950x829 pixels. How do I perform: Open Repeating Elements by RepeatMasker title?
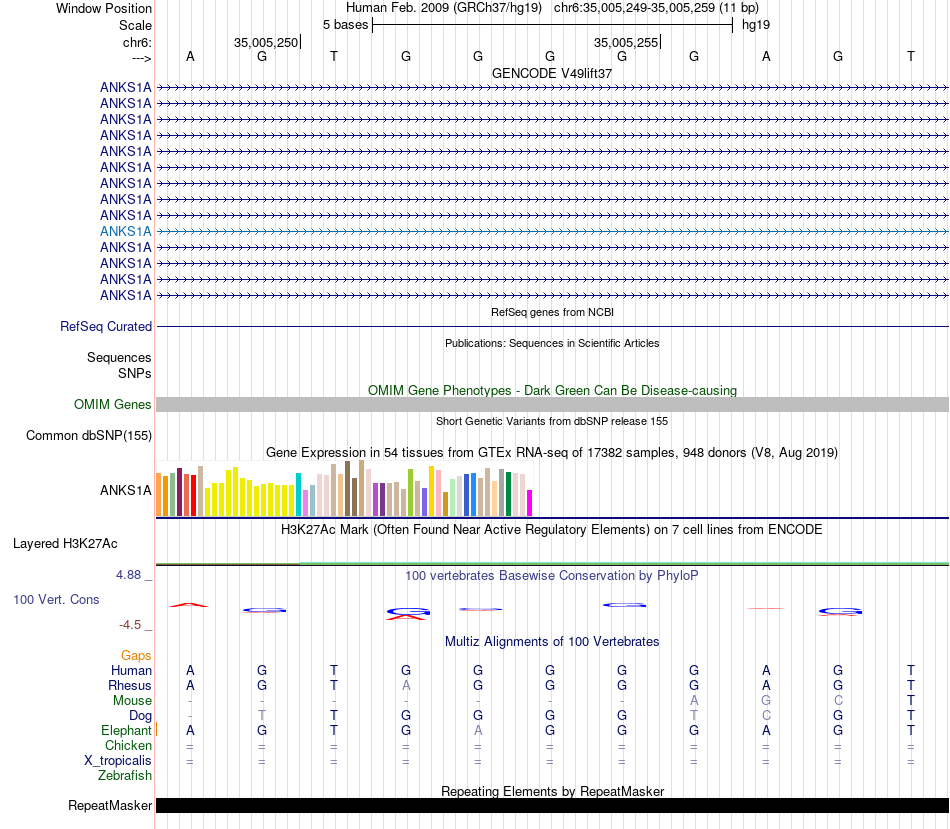pos(552,791)
